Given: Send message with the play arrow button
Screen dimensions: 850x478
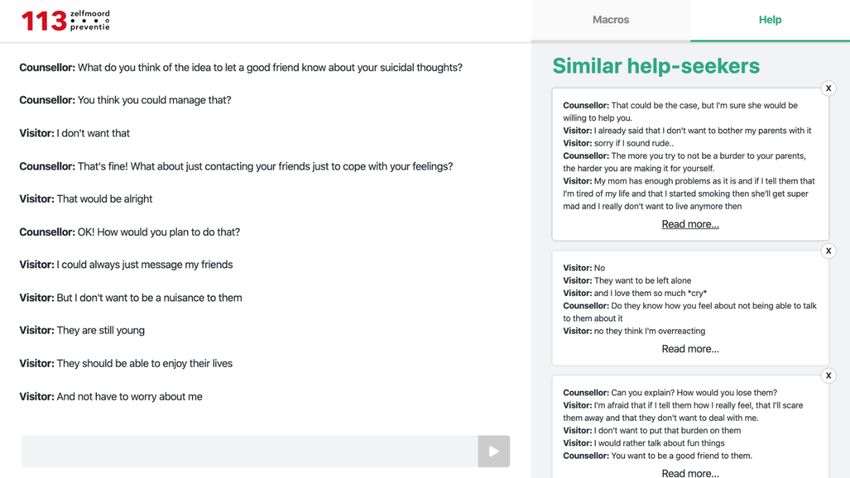Looking at the screenshot, I should (x=494, y=451).
